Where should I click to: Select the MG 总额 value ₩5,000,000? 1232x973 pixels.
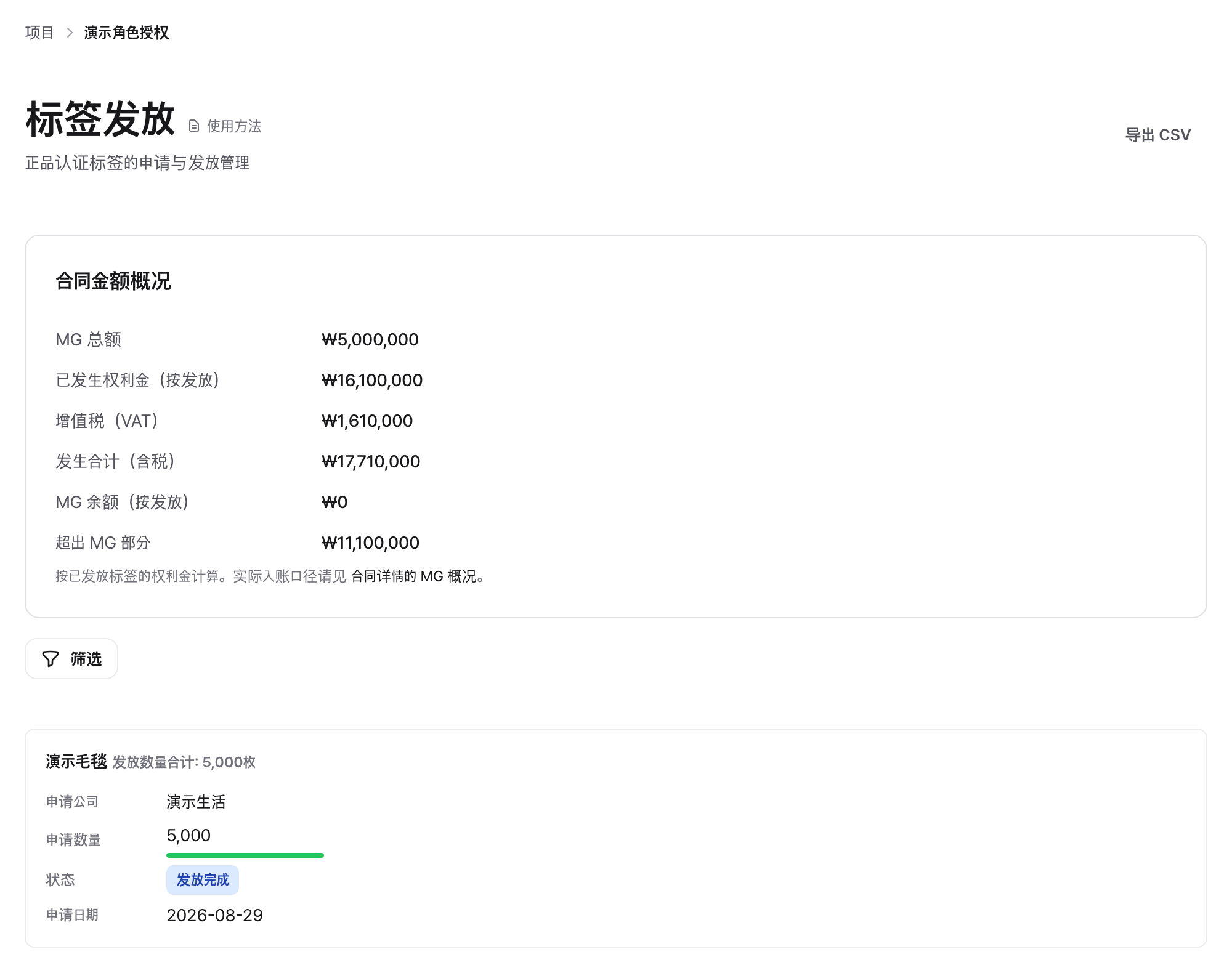pos(370,339)
